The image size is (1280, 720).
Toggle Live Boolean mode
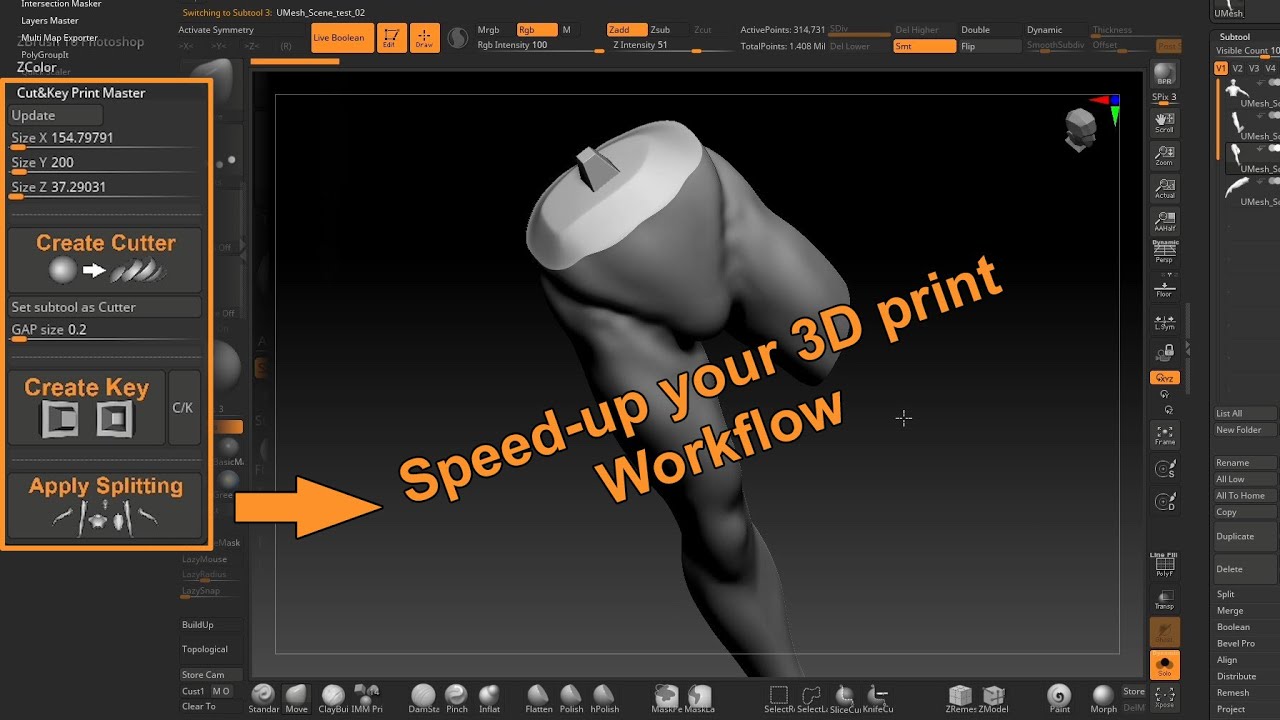pyautogui.click(x=339, y=38)
